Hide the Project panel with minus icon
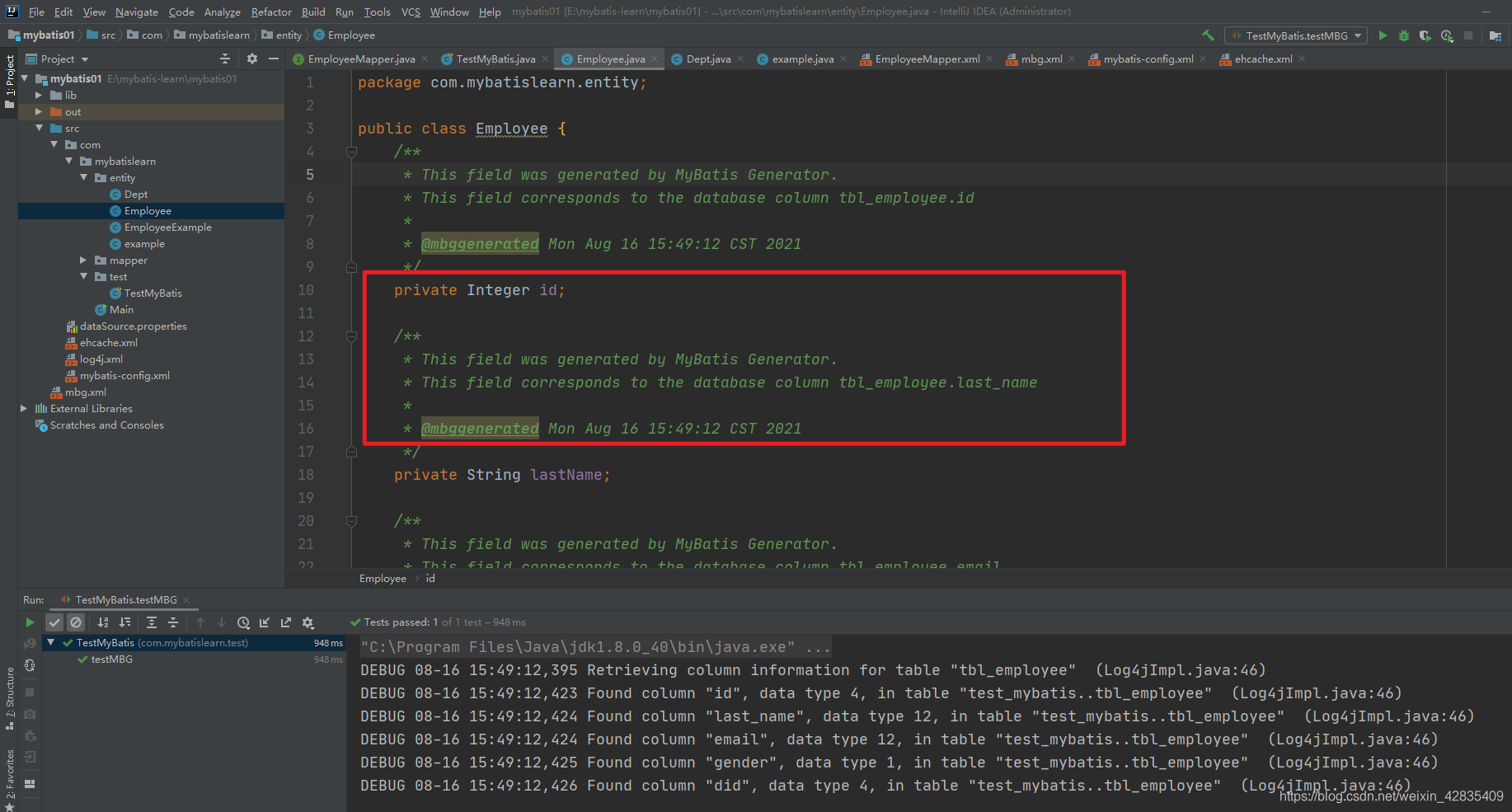The image size is (1512, 812). (x=274, y=59)
